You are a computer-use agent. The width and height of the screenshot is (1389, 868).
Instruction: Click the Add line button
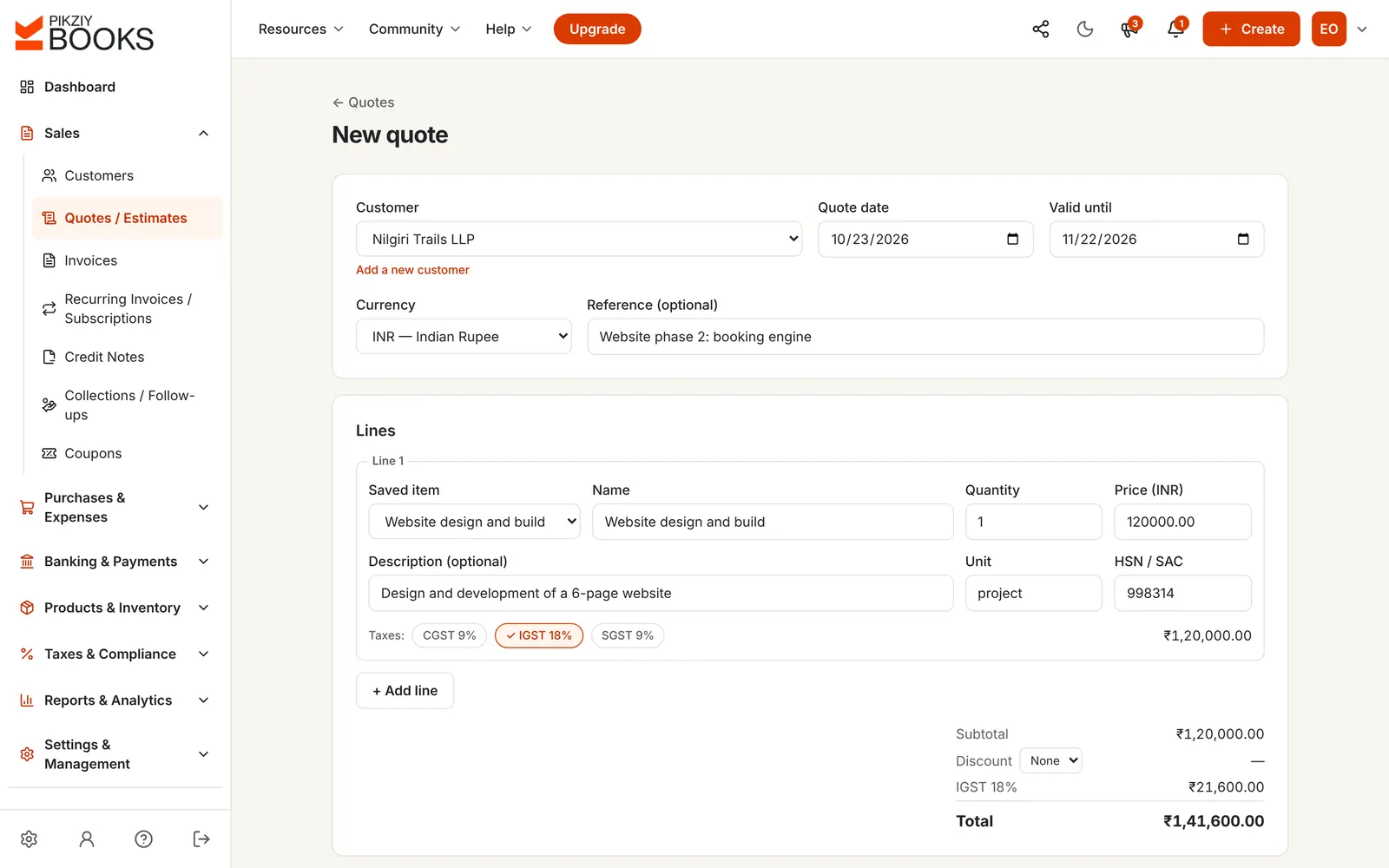[405, 691]
